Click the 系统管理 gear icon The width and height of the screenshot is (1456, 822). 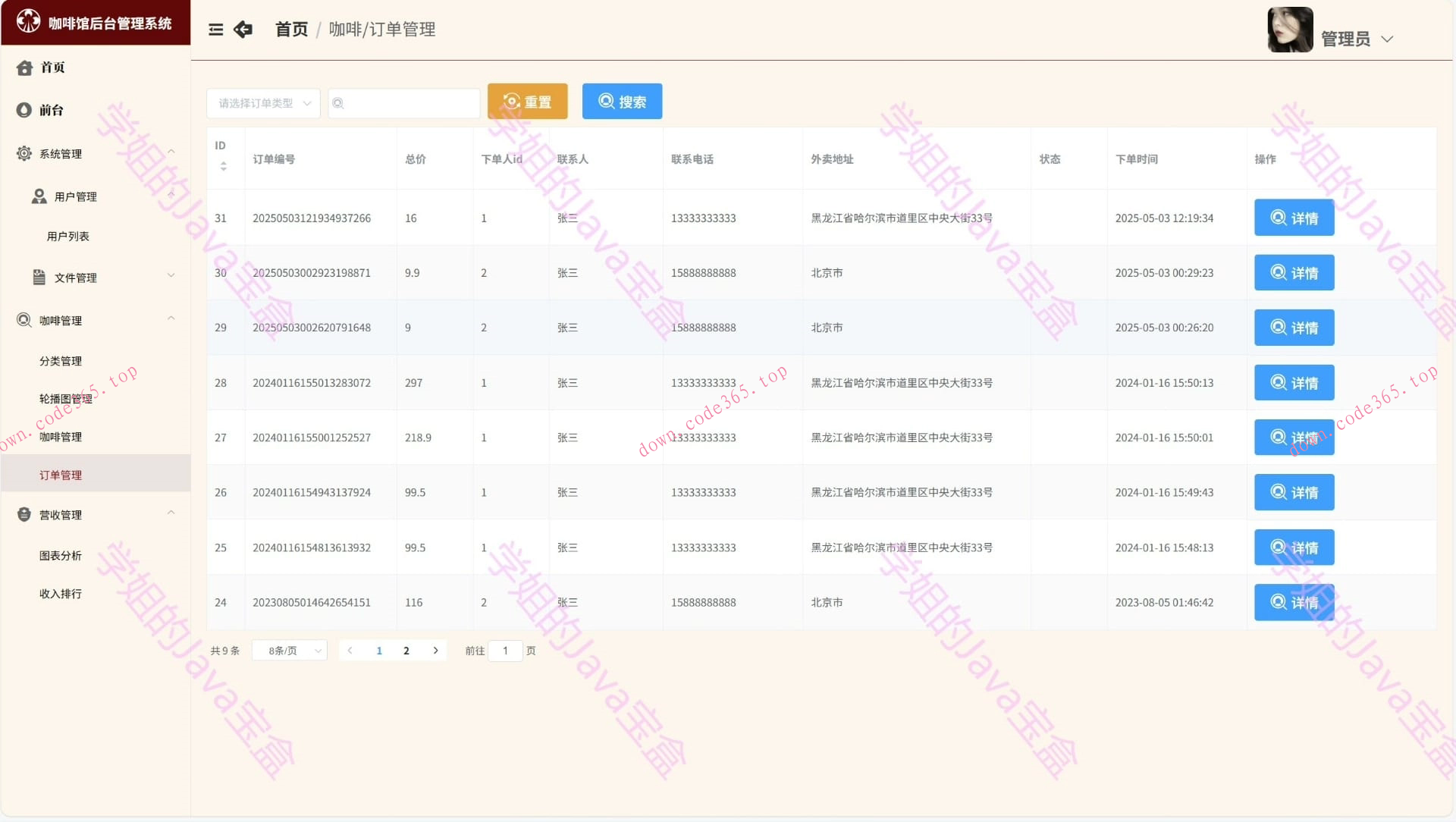click(x=24, y=153)
